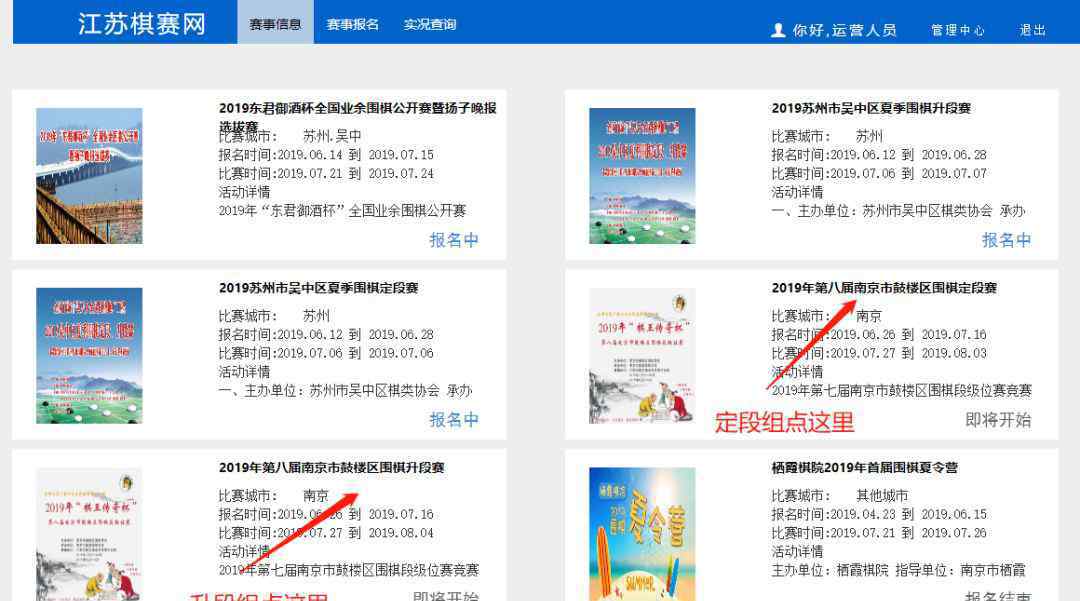Open 吴中区夏季围棋定段赛 poster thumbnail
Viewport: 1080px width, 601px height.
[x=90, y=355]
